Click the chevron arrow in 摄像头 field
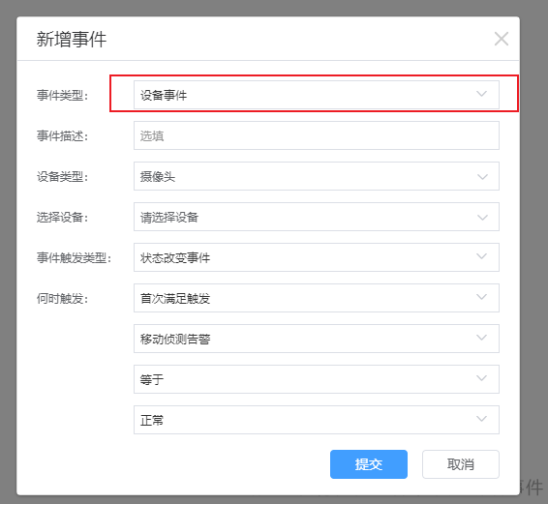Viewport: 548px width, 505px height. 482,177
